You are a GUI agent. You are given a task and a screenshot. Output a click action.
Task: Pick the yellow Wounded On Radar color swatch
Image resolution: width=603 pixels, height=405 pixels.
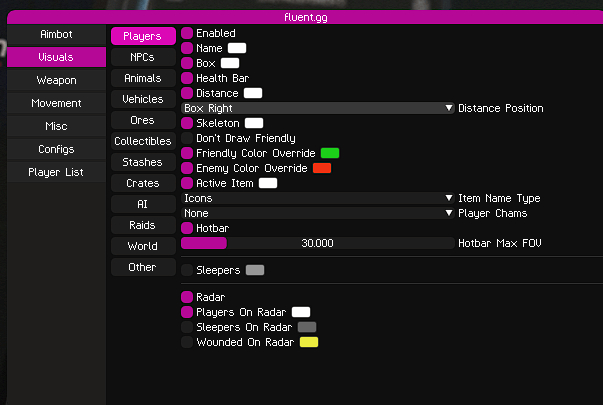pos(309,342)
